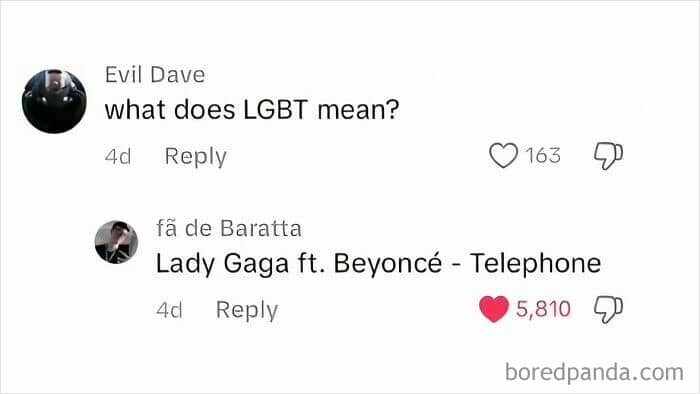Unlike fã de Baratta's reply via the red heart
Viewport: 700px width, 394px height.
[494, 309]
